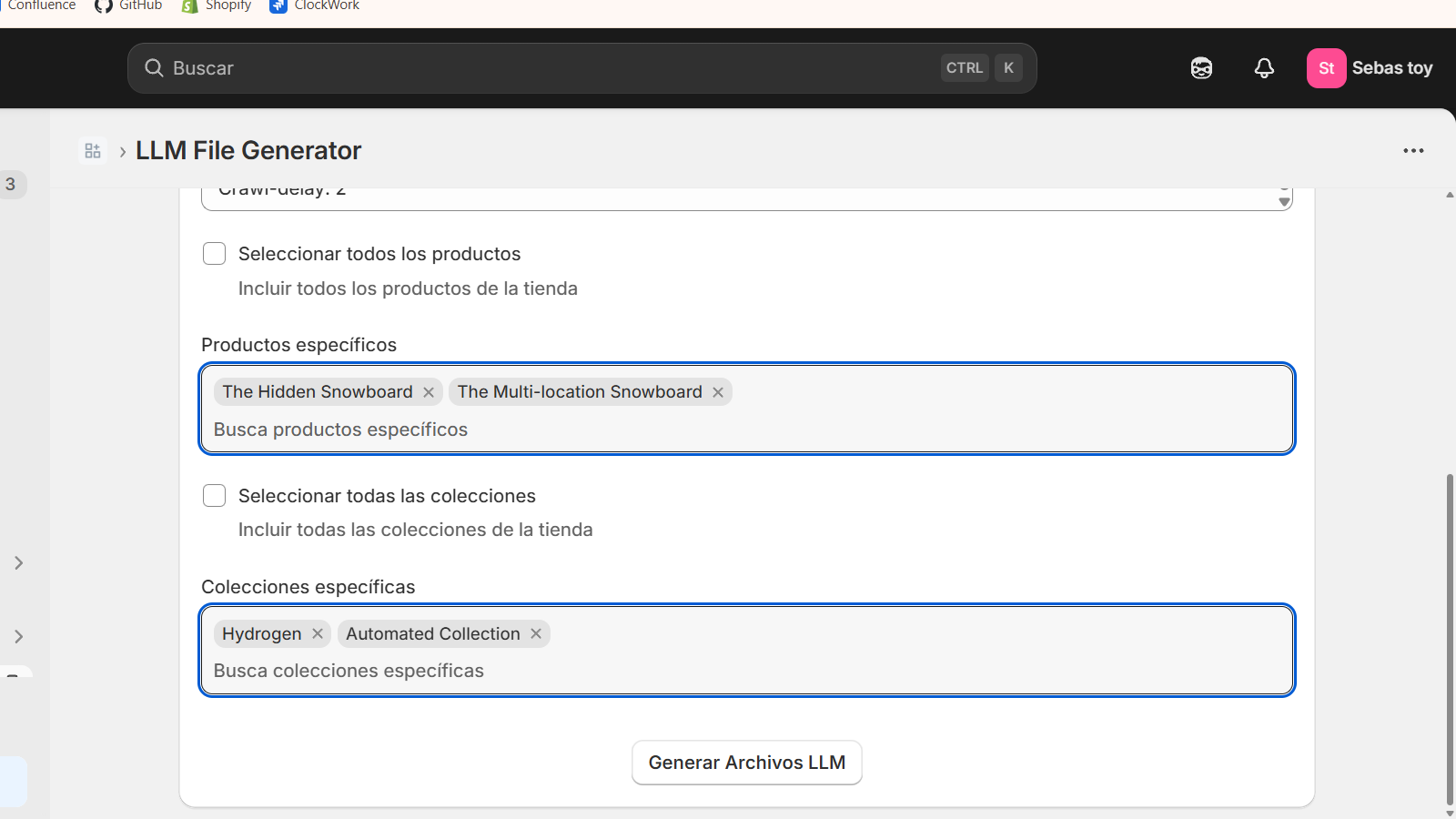Remove the Automated Collection tag
Image resolution: width=1456 pixels, height=819 pixels.
click(535, 633)
